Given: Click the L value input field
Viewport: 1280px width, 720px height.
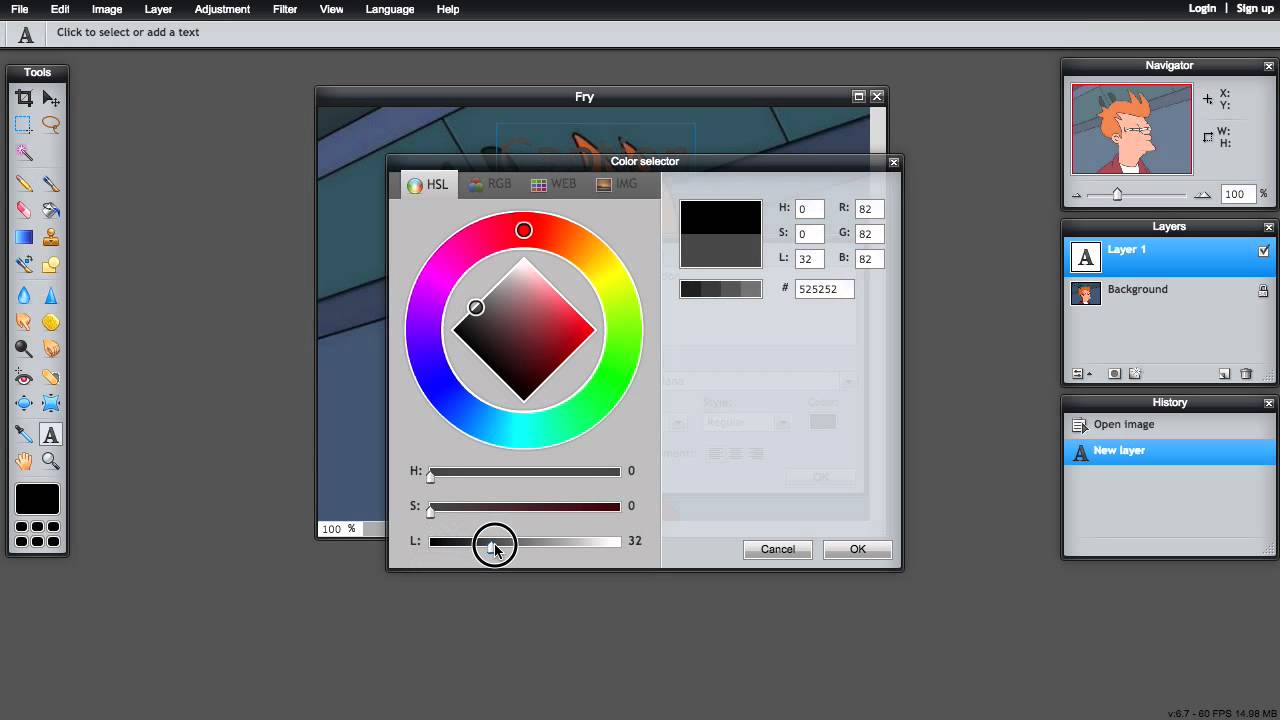Looking at the screenshot, I should coord(810,259).
